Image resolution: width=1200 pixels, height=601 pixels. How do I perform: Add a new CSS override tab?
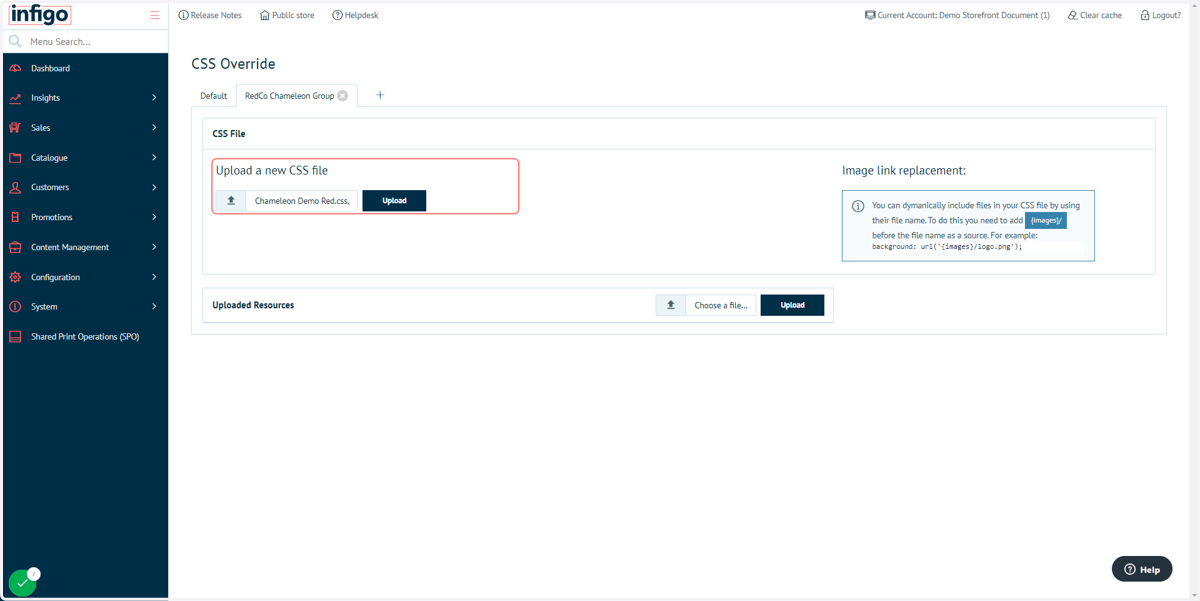[x=380, y=95]
